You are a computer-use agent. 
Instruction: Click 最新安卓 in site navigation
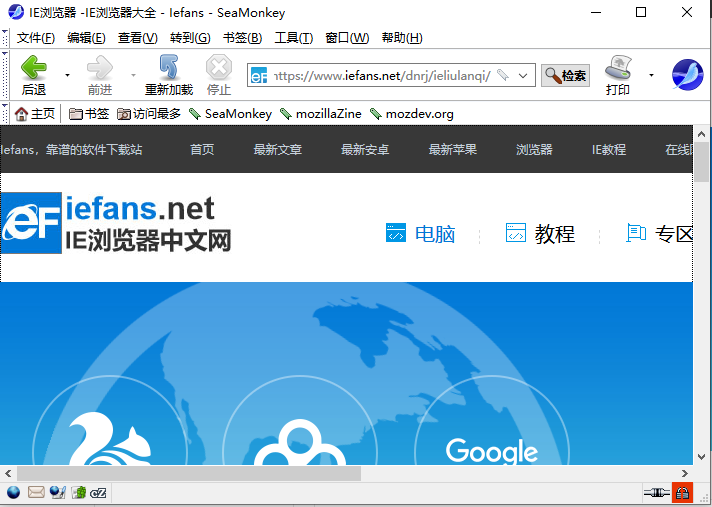point(365,149)
